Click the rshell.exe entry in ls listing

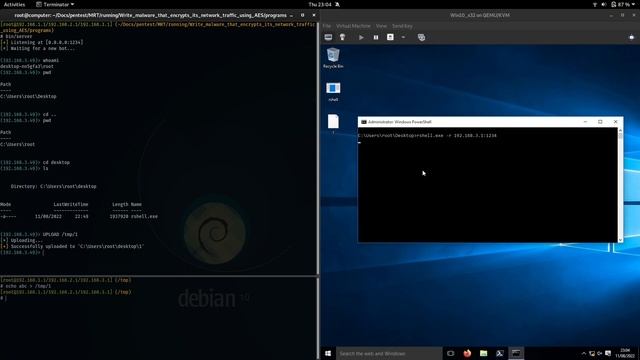[x=144, y=216]
